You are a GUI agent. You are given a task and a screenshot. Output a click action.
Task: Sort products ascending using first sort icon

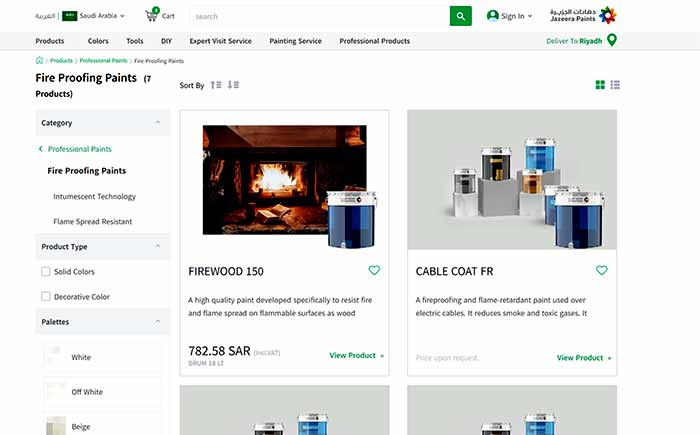[x=216, y=85]
